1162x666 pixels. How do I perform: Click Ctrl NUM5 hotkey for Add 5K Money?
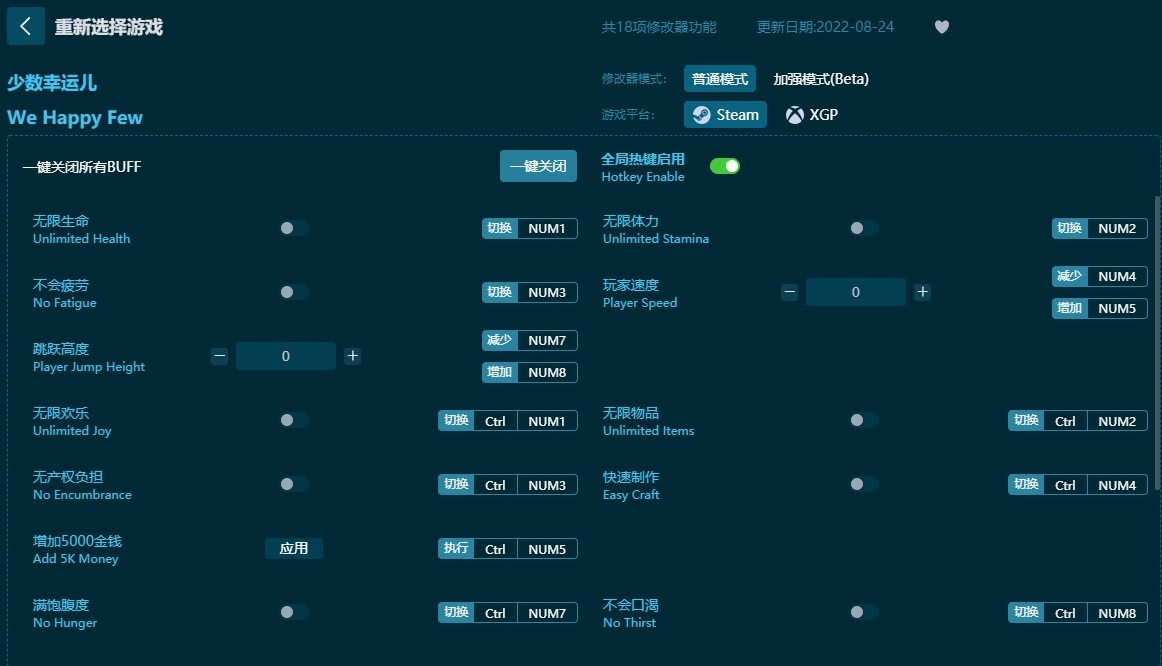(508, 549)
